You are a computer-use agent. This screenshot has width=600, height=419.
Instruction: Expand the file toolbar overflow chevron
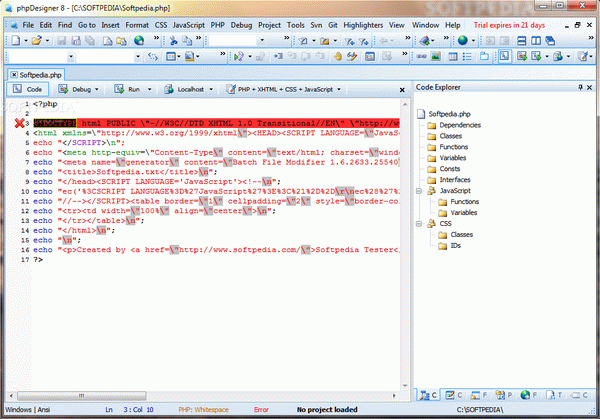(x=156, y=38)
